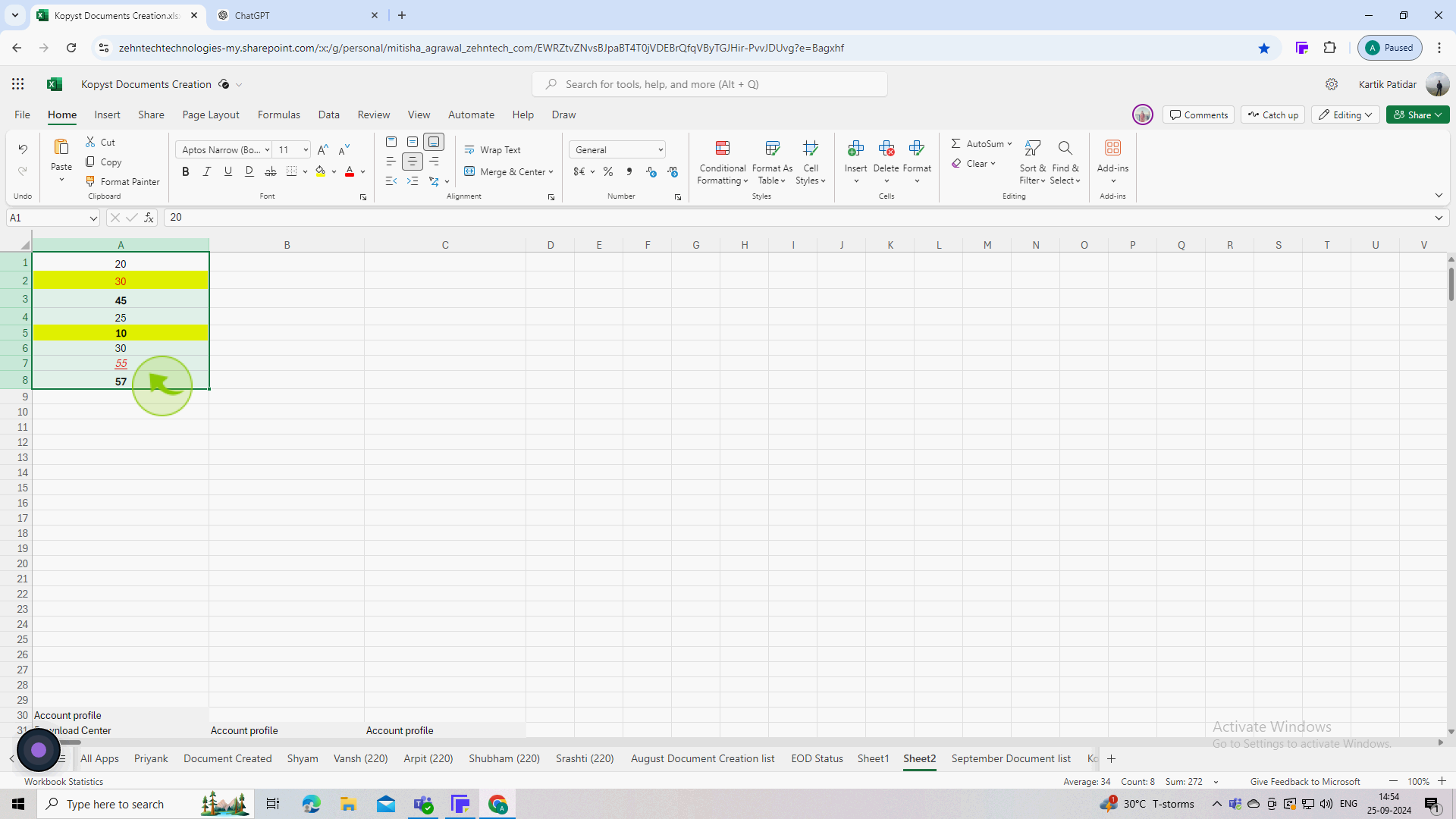This screenshot has height=819, width=1456.
Task: Open the all sheets list icon
Action: pos(61,758)
